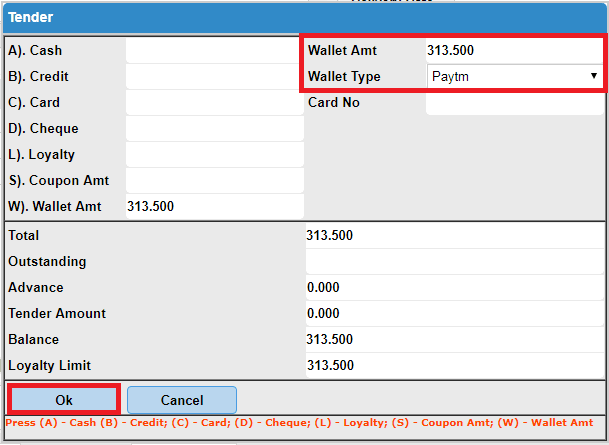Select the Loyalty Limit value field
Viewport: 609px width, 445px height.
[454, 365]
